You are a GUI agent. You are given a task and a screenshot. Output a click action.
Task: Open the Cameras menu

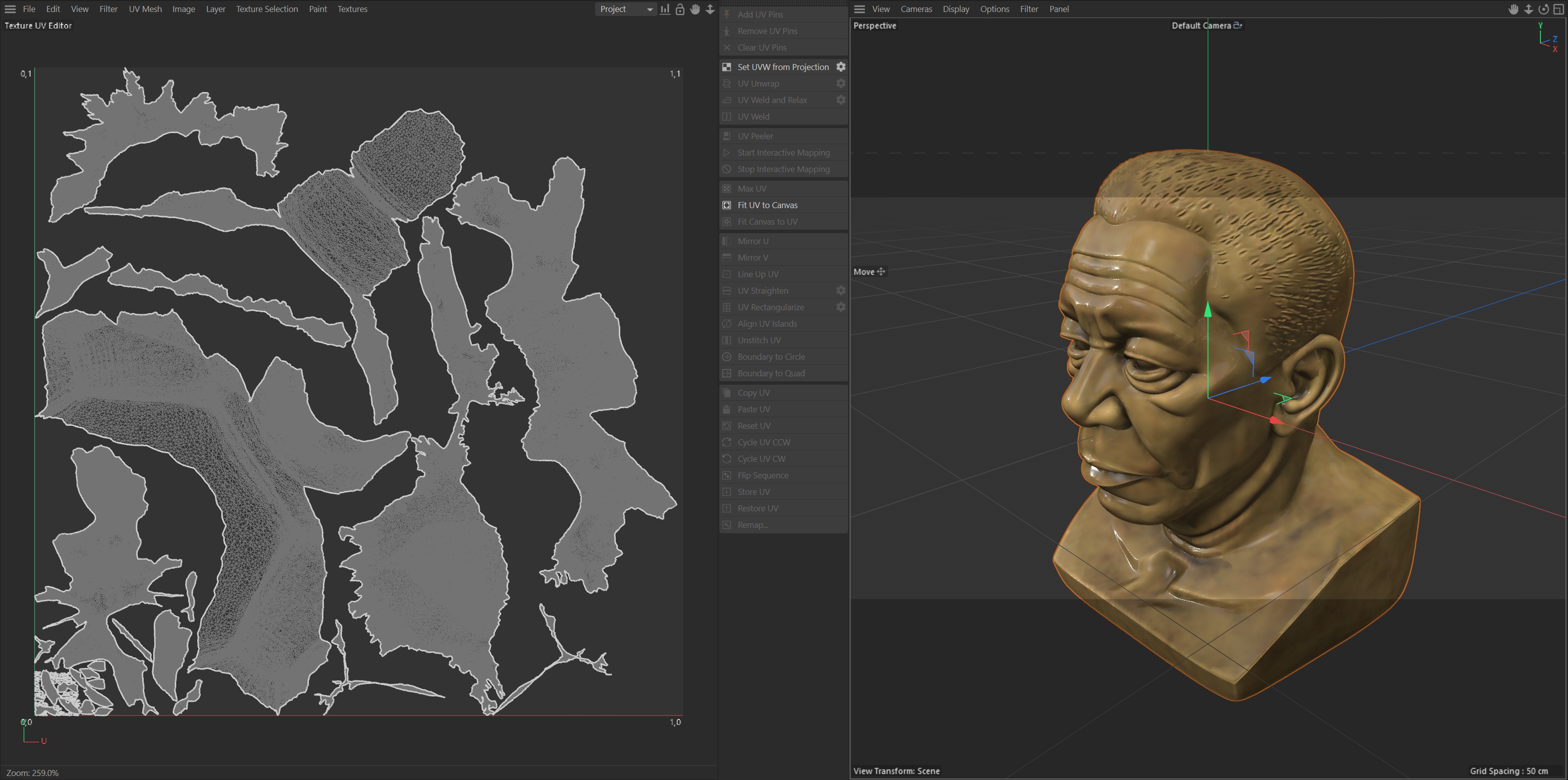click(916, 9)
